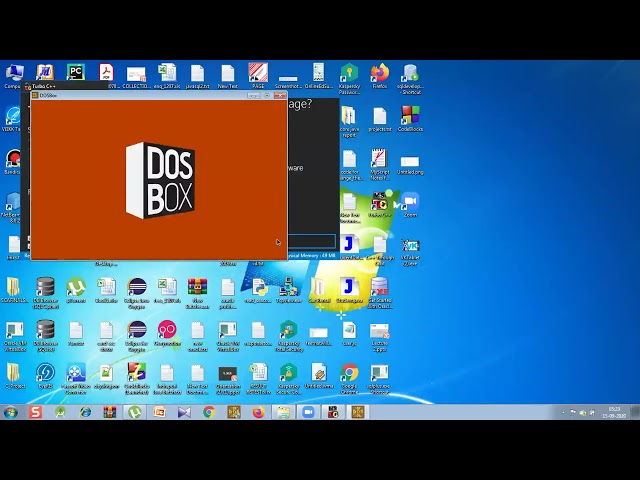Screen dimensions: 640x480
Task: Click the Windows Start button
Action: [11, 412]
